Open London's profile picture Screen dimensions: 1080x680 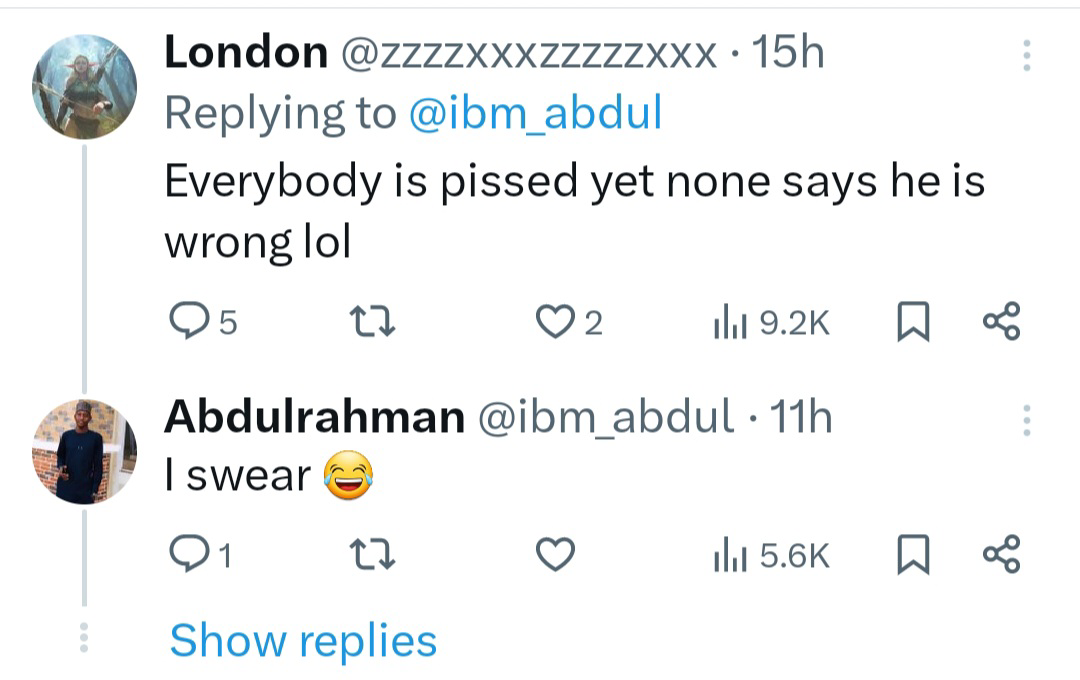click(84, 86)
